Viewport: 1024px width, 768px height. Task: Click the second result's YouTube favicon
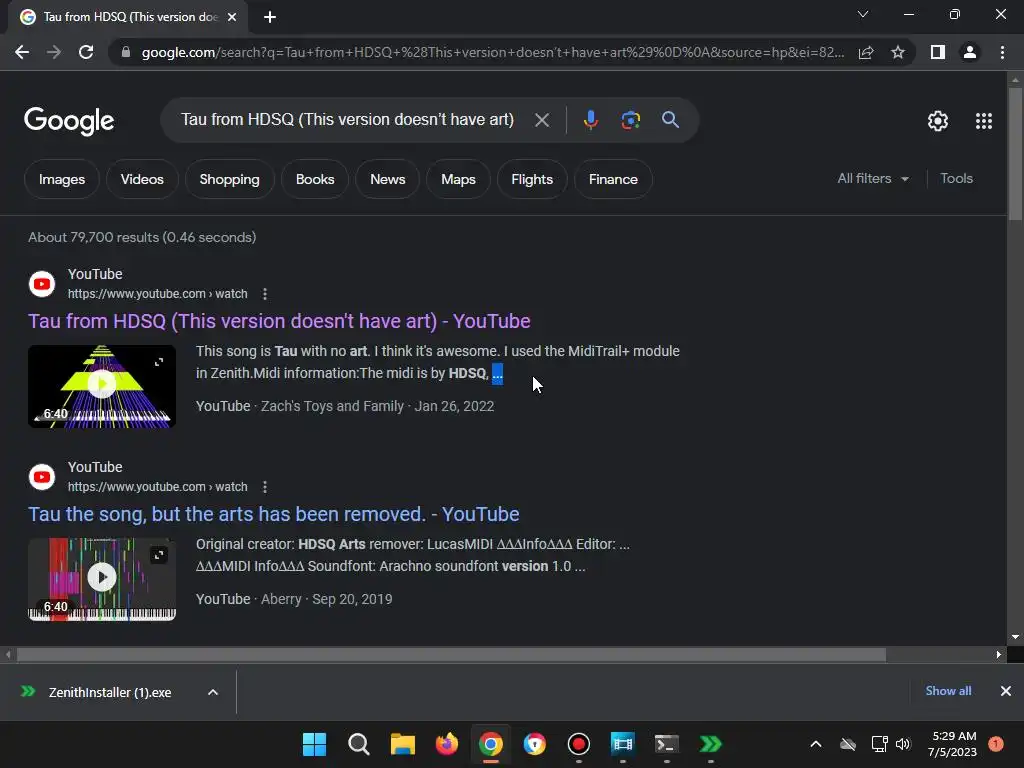coord(42,477)
